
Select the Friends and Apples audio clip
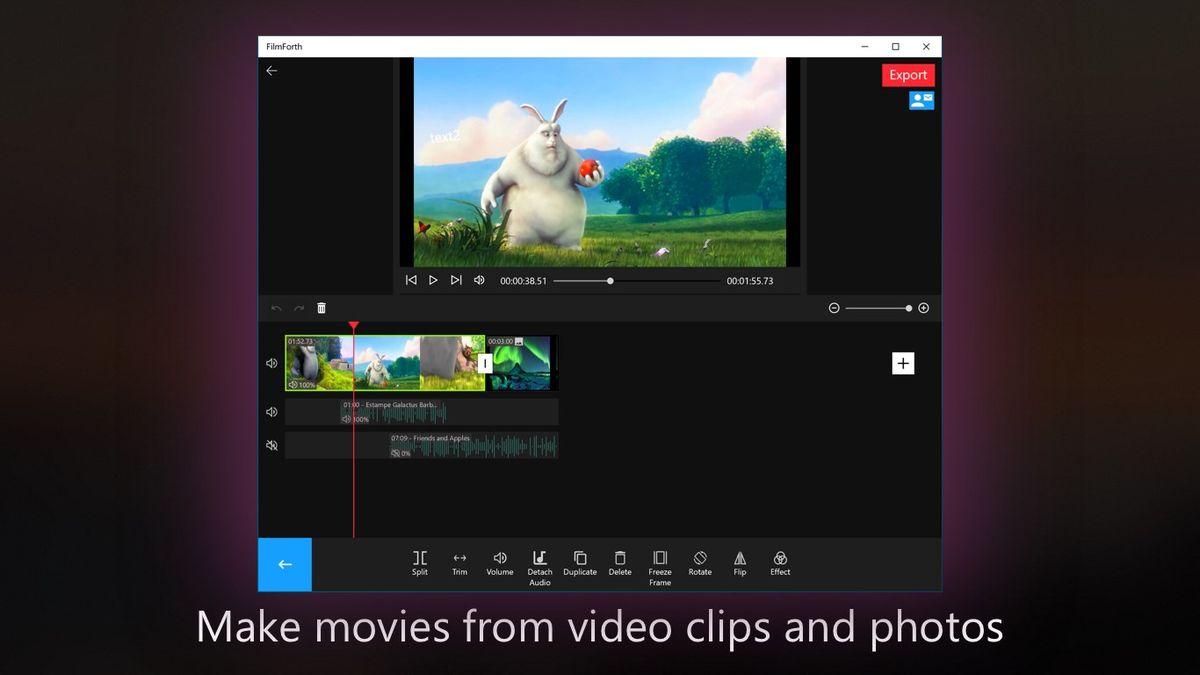coord(473,445)
